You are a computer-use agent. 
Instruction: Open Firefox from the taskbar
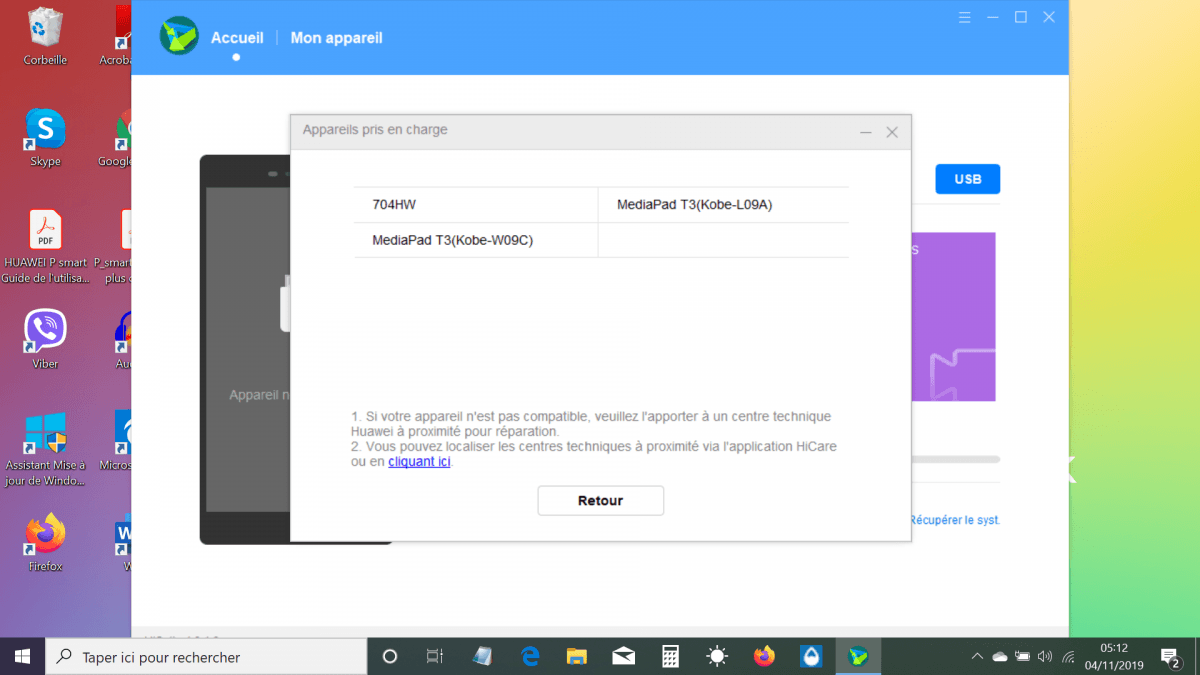(764, 657)
